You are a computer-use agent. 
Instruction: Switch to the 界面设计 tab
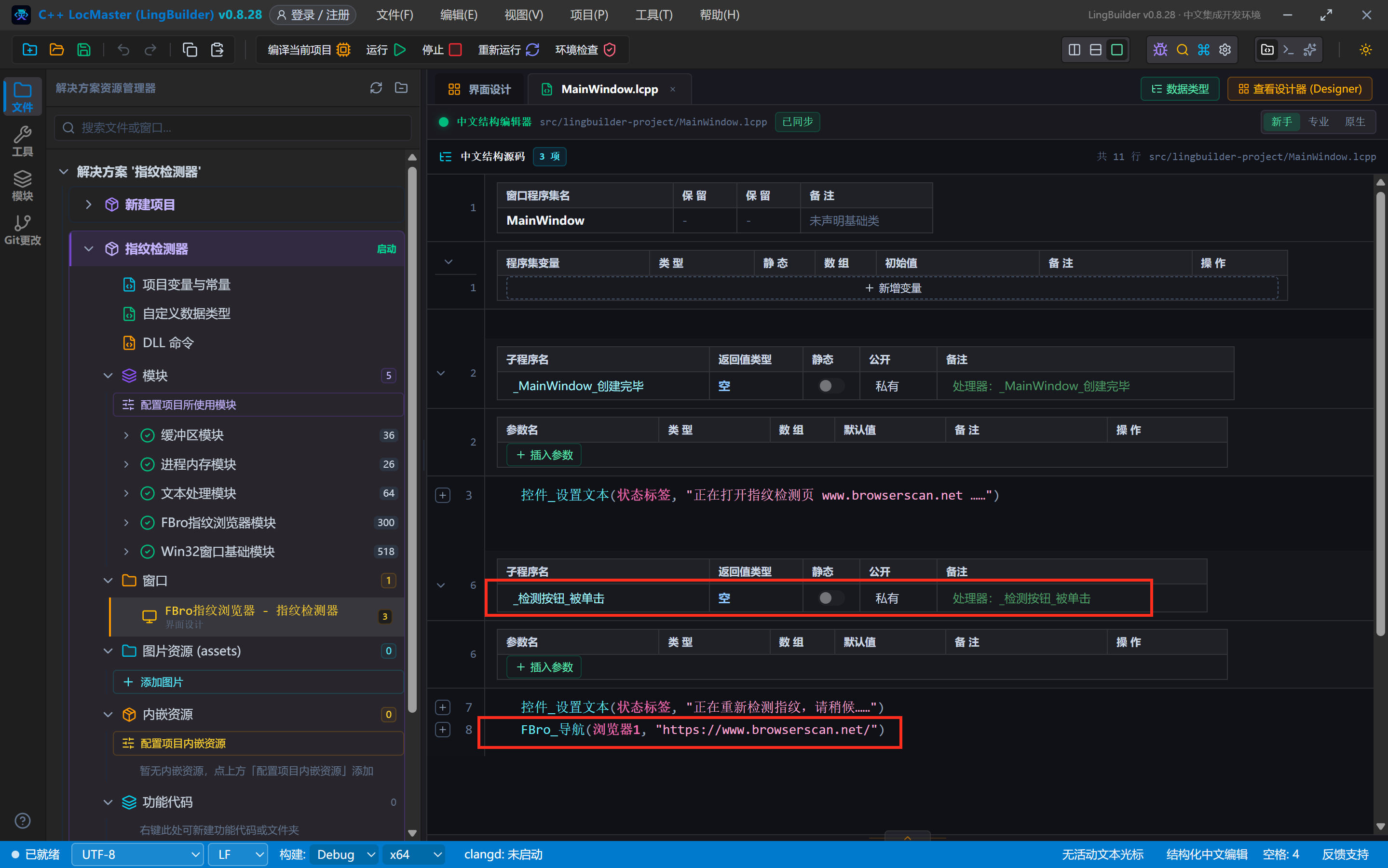479,89
